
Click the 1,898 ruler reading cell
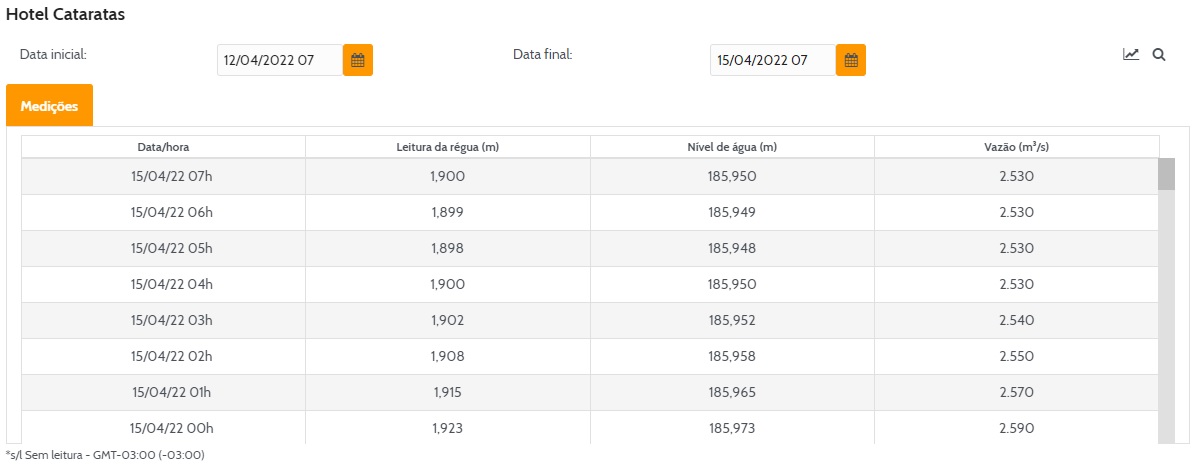[x=448, y=248]
